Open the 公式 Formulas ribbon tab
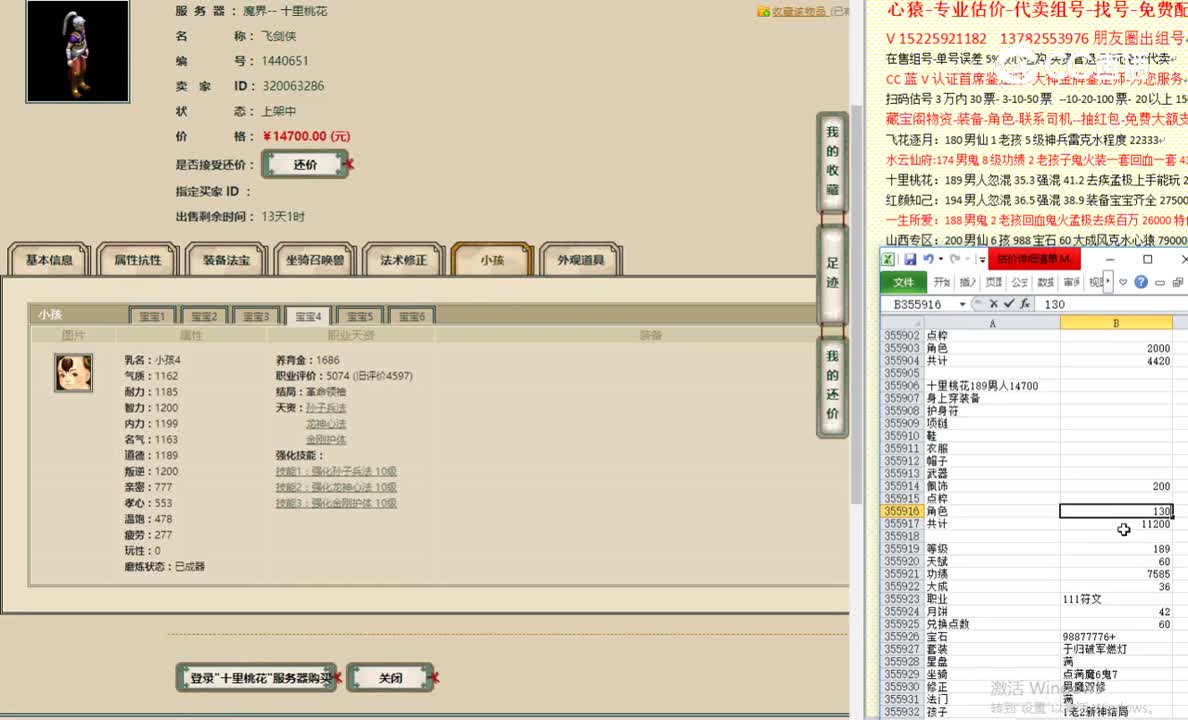1188x720 pixels. pyautogui.click(x=1019, y=282)
